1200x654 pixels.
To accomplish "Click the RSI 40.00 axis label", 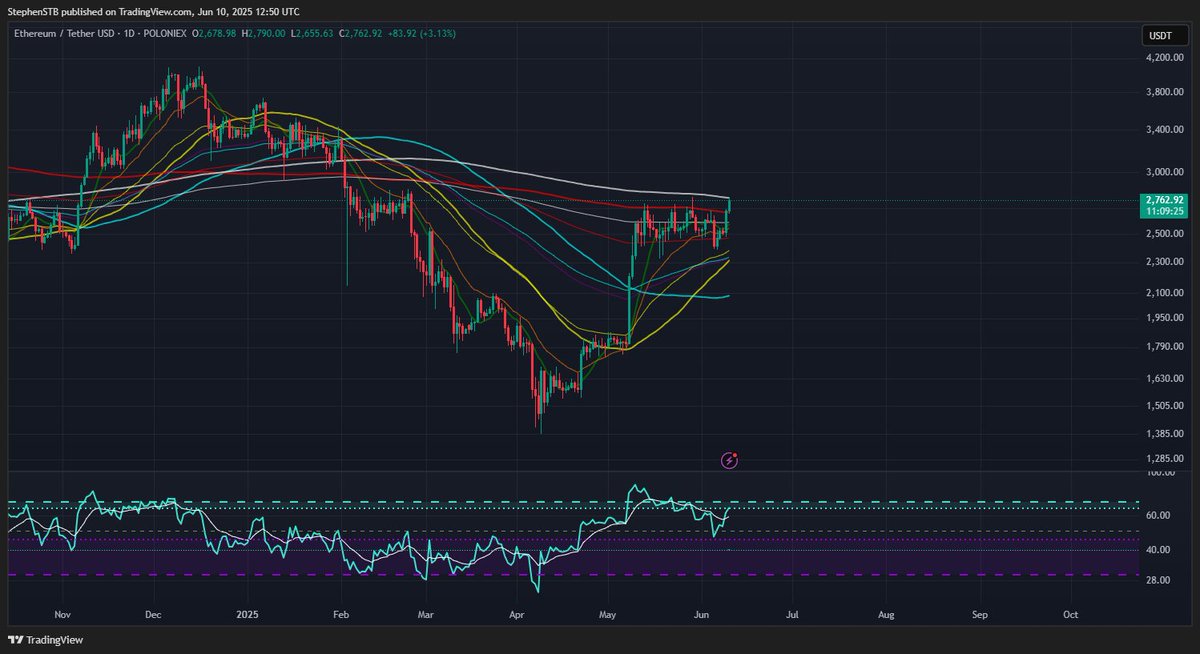I will pos(1159,550).
